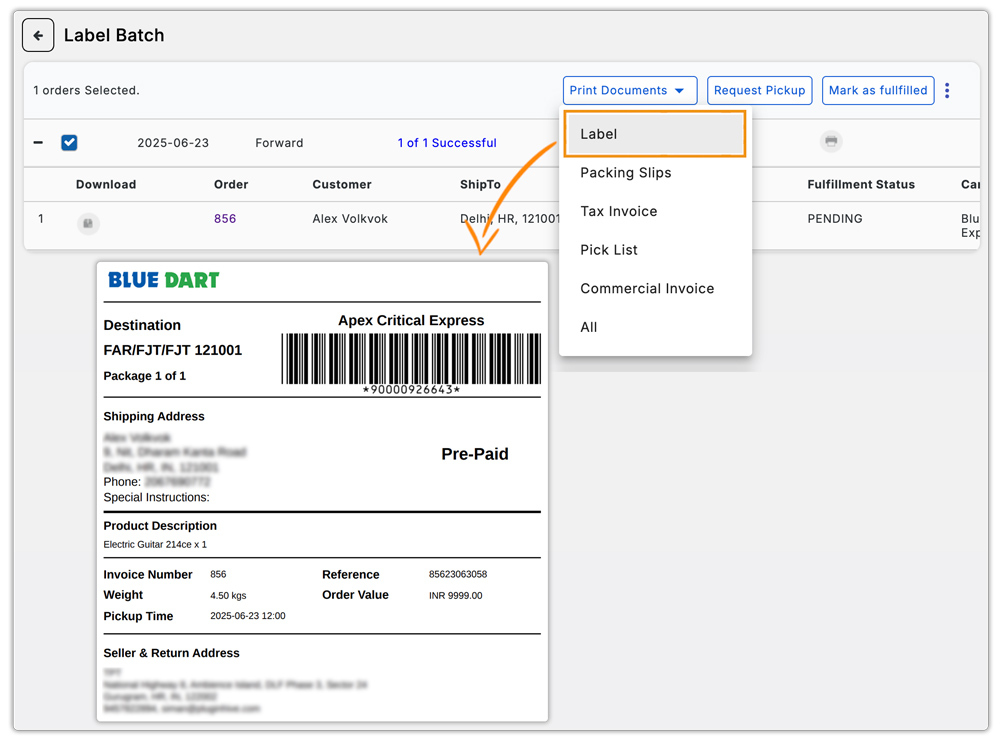
Task: Click the Forward shipment type text
Action: [x=279, y=143]
